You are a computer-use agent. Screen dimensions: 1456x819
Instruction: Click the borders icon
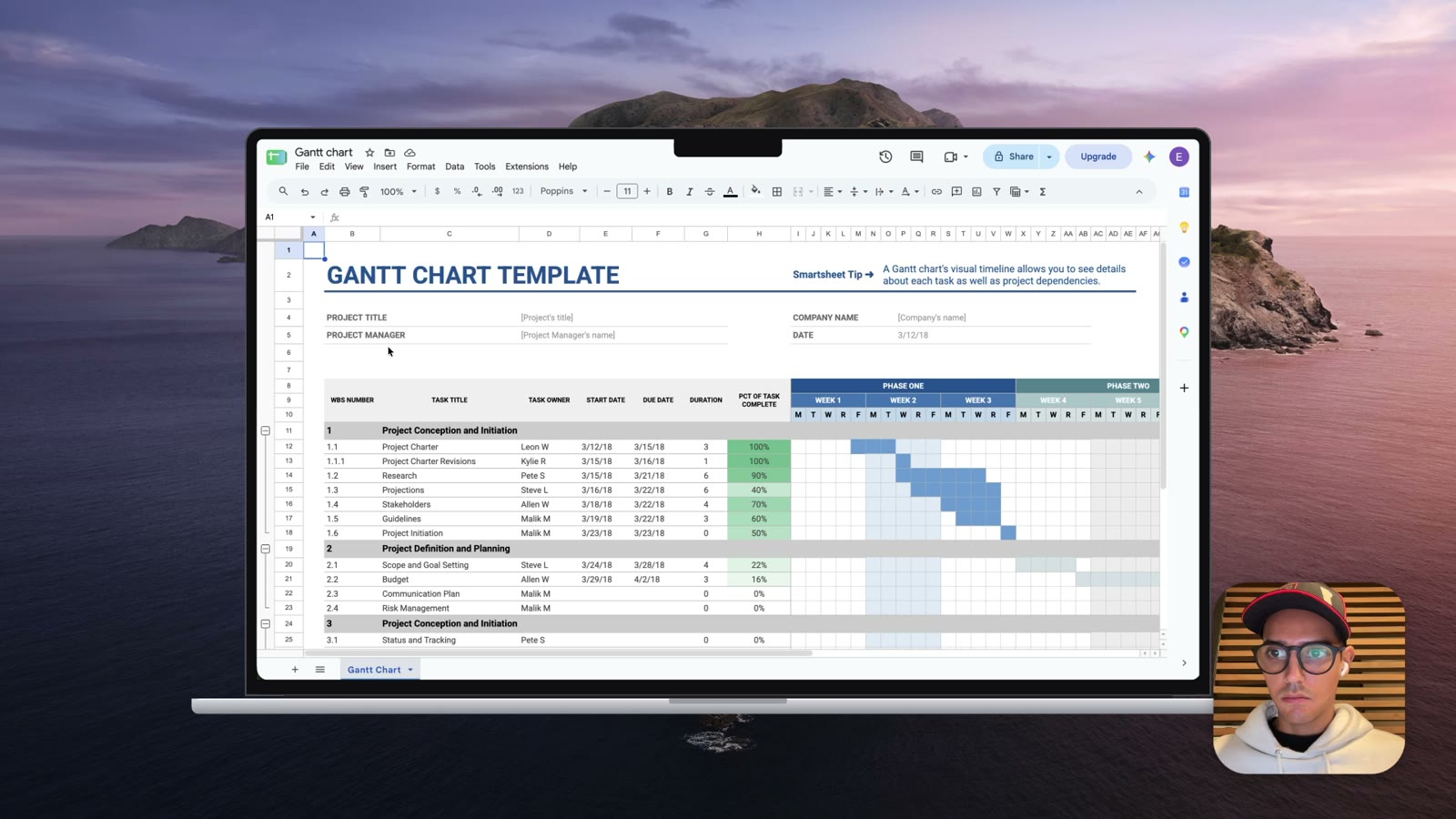pyautogui.click(x=777, y=192)
